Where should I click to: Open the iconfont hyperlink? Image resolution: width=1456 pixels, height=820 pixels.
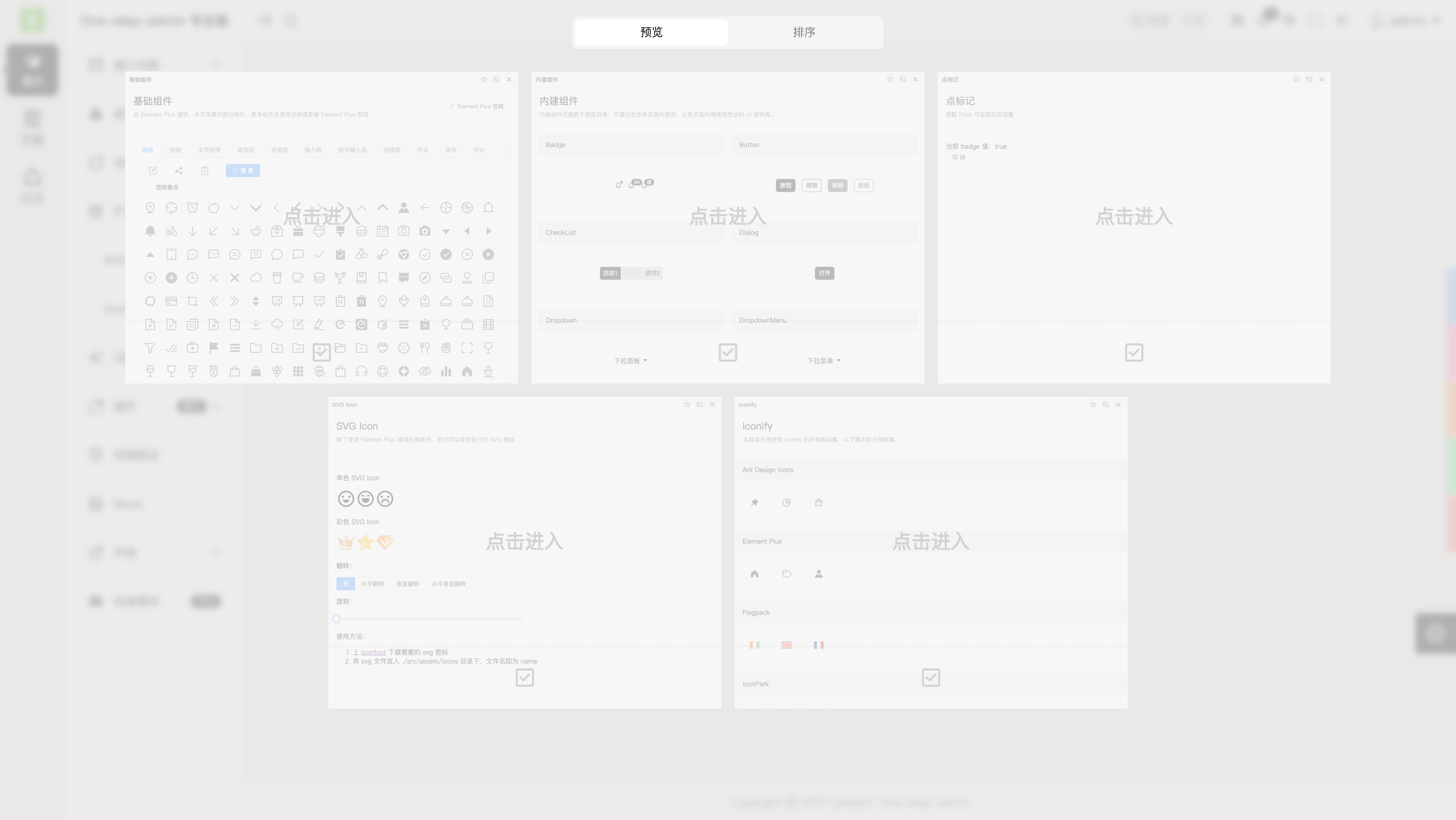[373, 652]
